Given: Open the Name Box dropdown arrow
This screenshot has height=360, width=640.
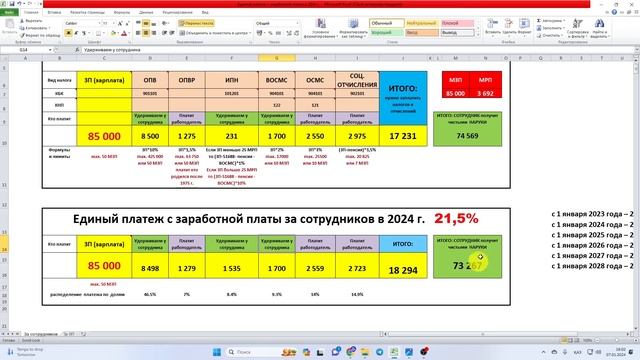Looking at the screenshot, I should pyautogui.click(x=50, y=50).
